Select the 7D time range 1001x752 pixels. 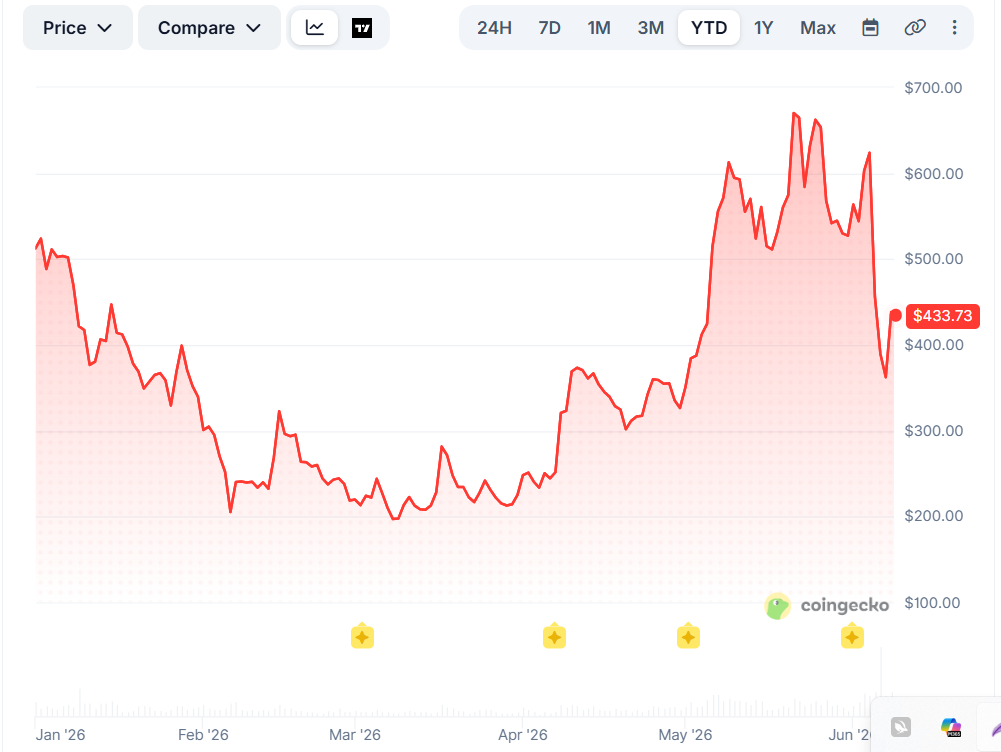[x=549, y=27]
